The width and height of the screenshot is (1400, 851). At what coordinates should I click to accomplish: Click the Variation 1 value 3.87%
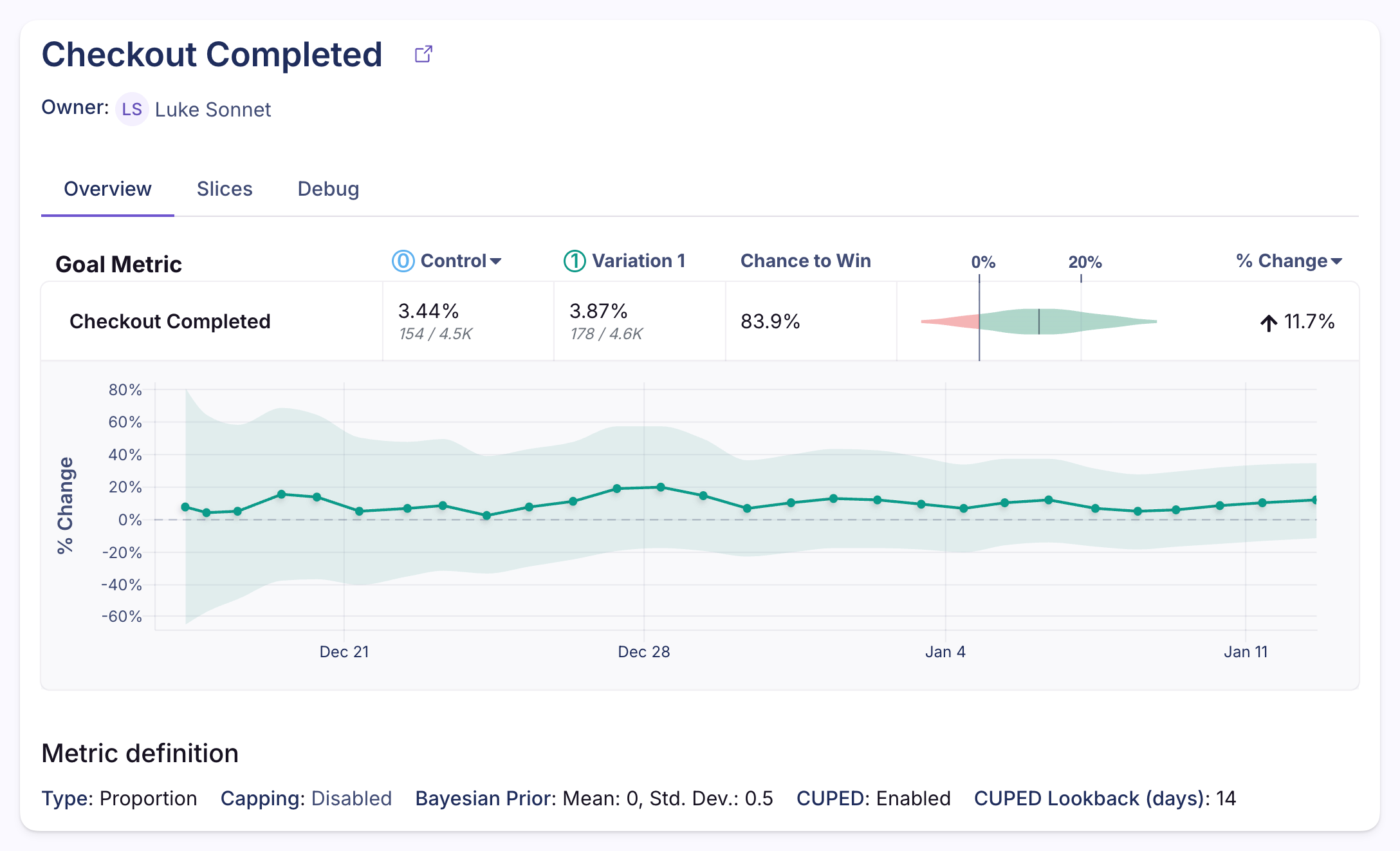pyautogui.click(x=598, y=312)
